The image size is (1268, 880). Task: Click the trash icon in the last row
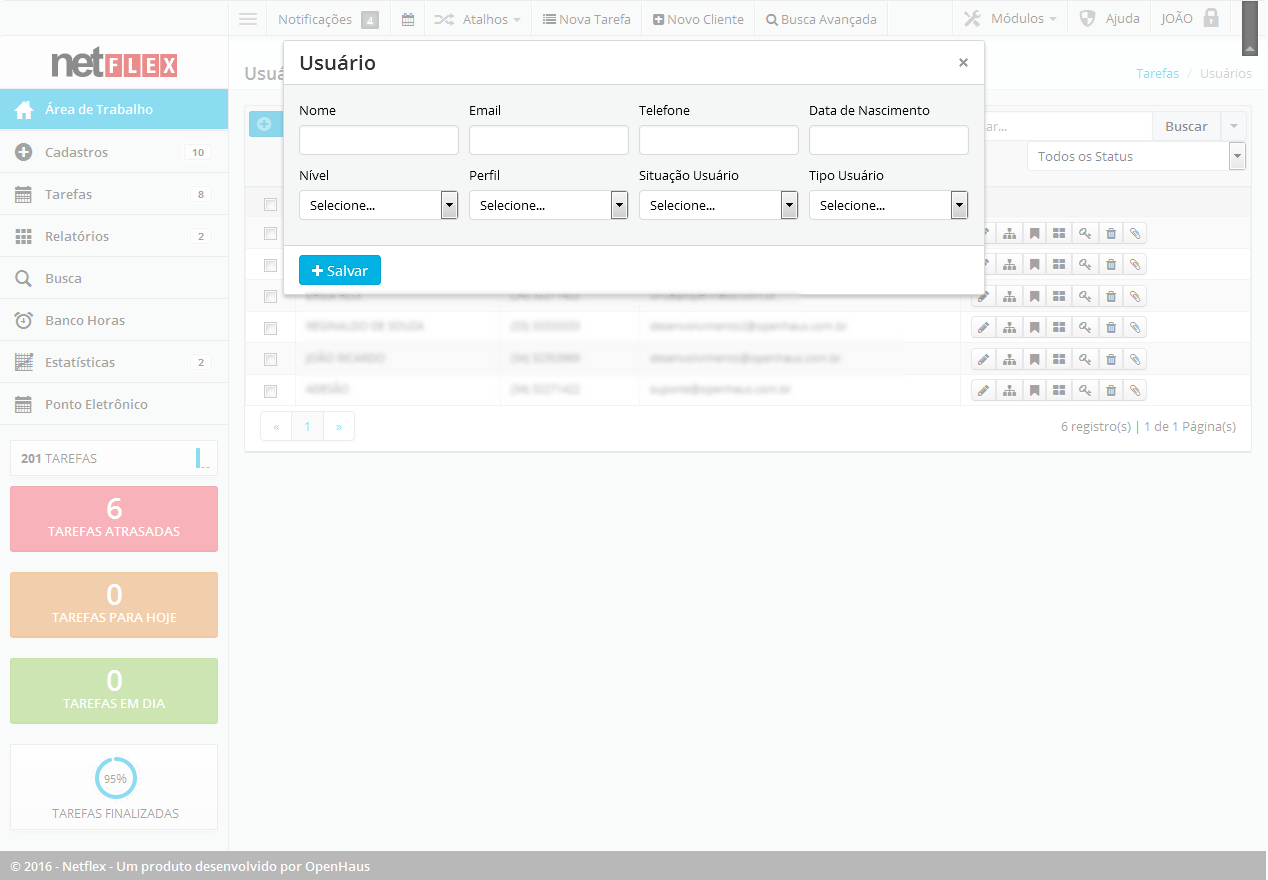(x=1111, y=390)
